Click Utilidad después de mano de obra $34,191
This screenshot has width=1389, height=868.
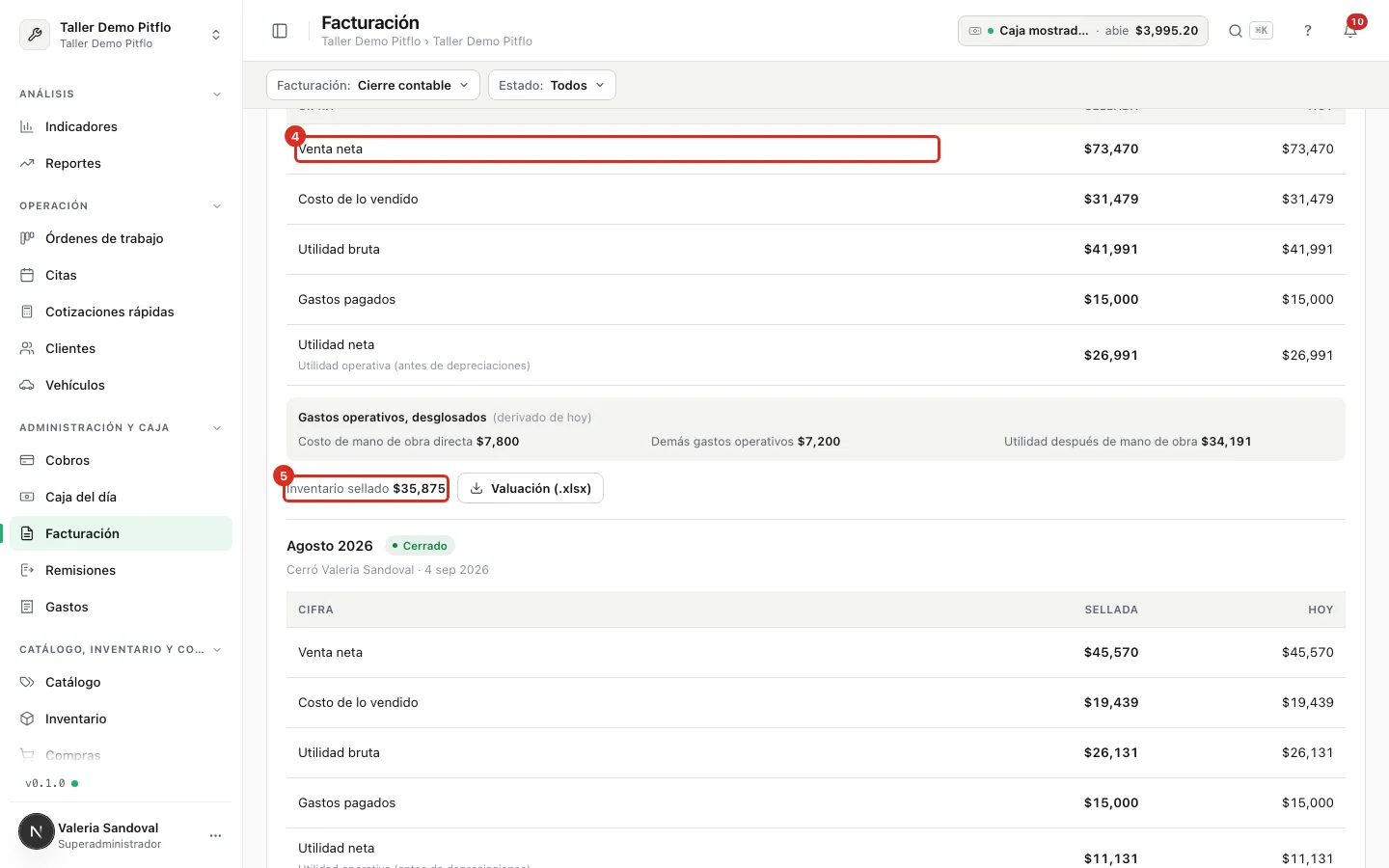tap(1128, 442)
